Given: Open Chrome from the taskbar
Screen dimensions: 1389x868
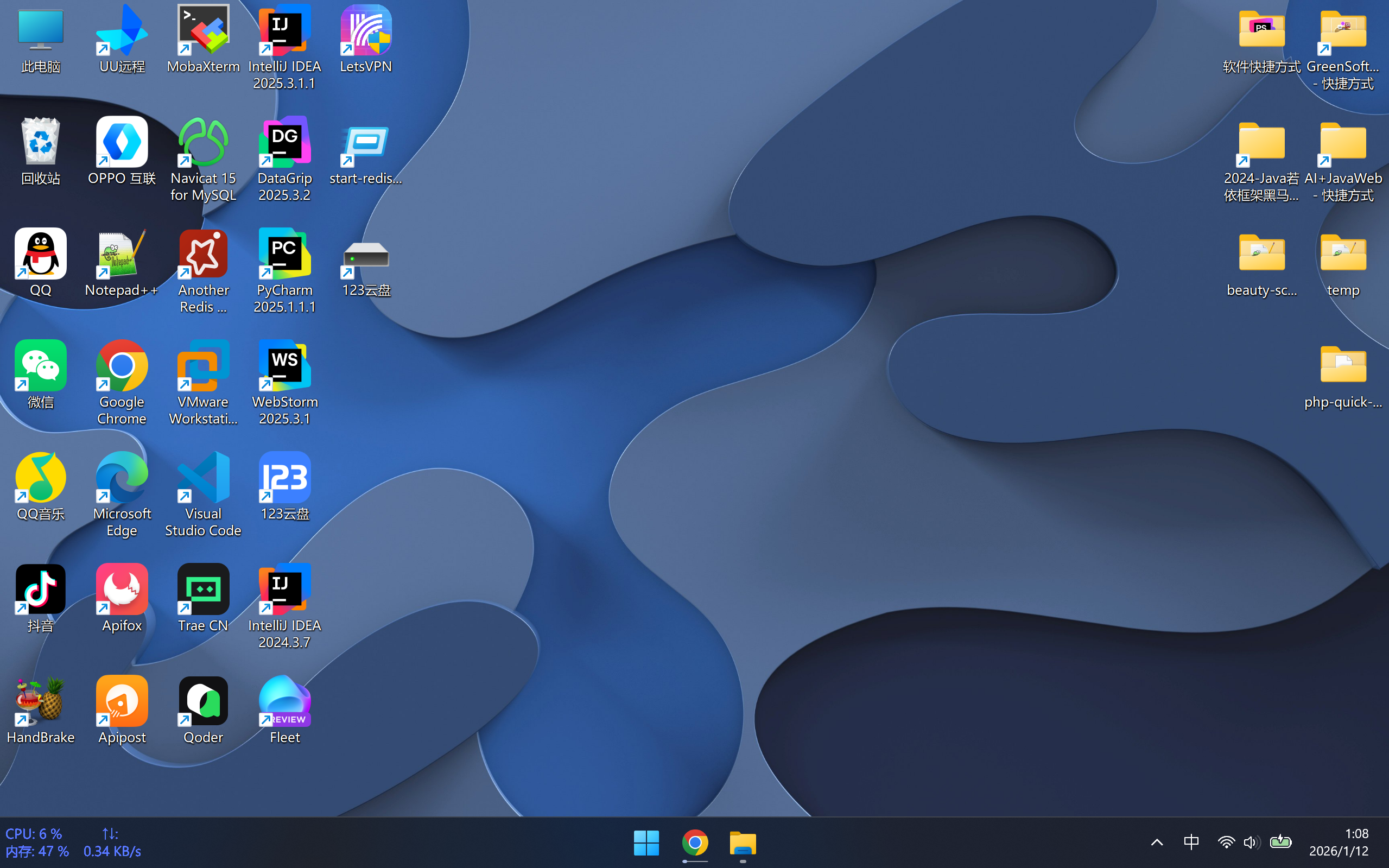Looking at the screenshot, I should (695, 842).
